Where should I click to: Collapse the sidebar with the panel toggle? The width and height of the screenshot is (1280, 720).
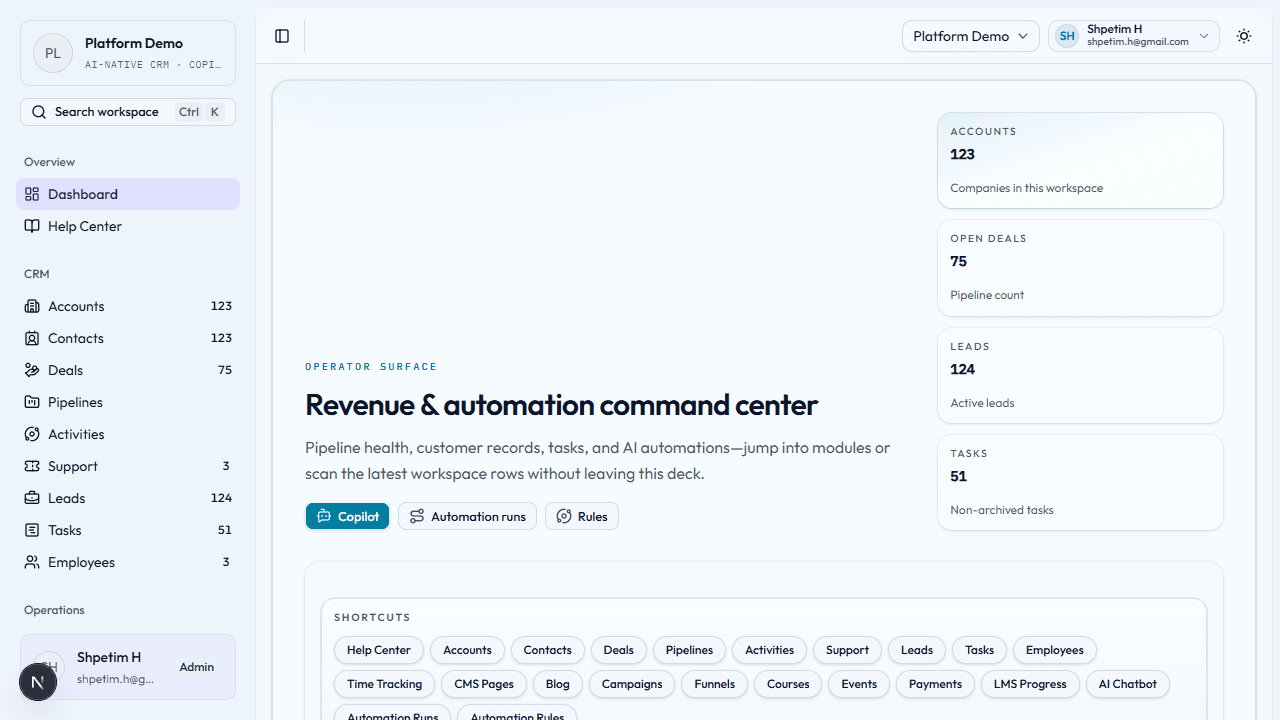coord(281,36)
